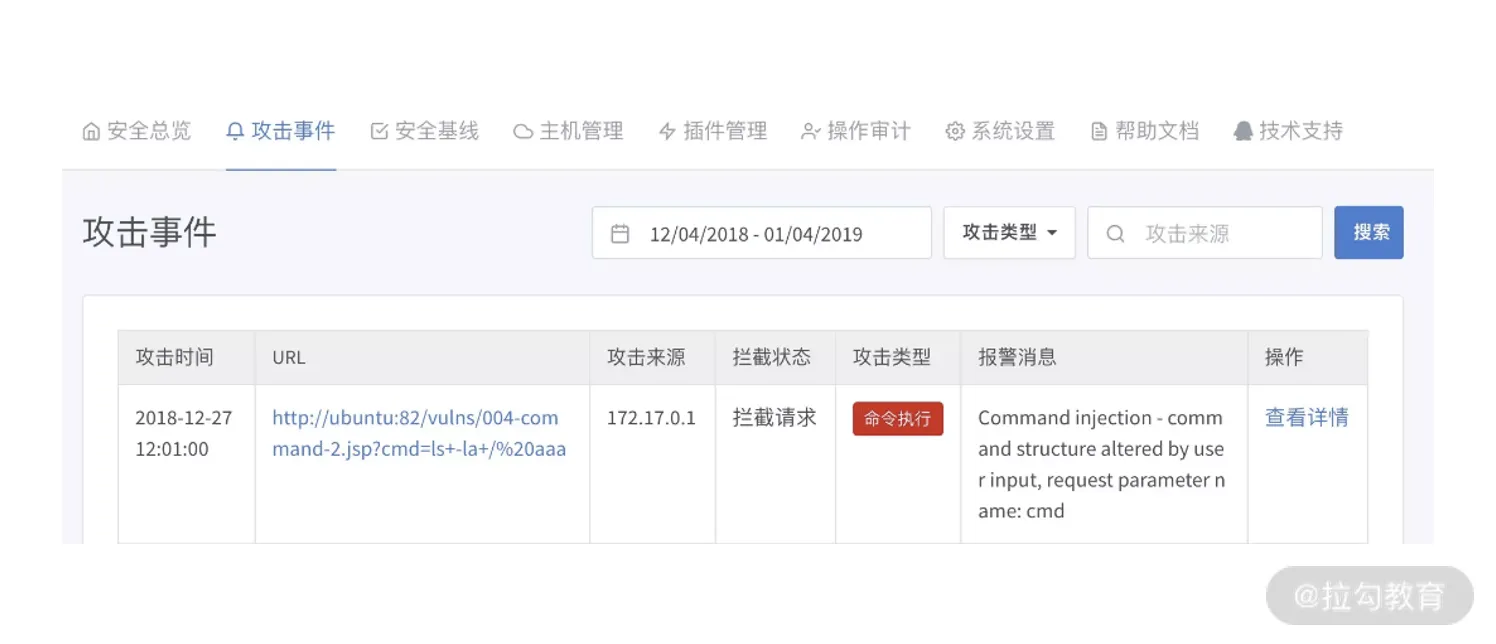Switch to the 主机管理 tab
Viewport: 1496px width, 644px height.
coord(569,131)
